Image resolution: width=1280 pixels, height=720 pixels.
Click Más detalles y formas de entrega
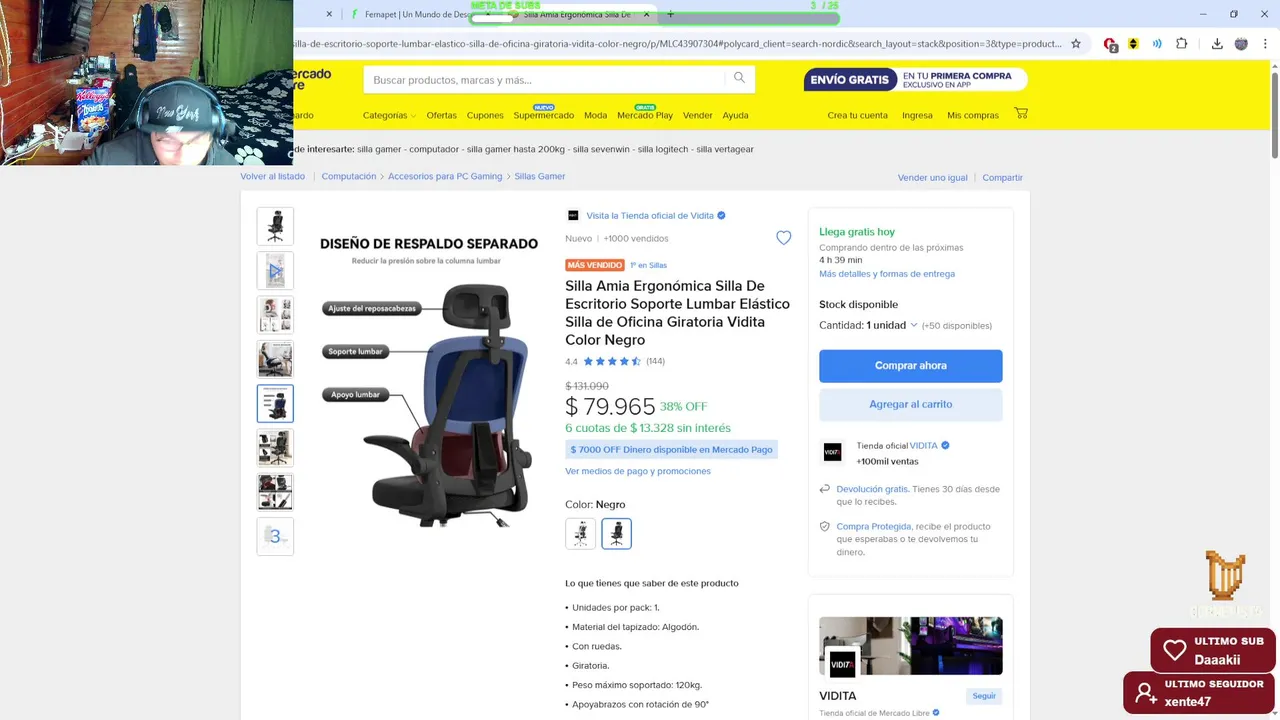click(x=887, y=273)
